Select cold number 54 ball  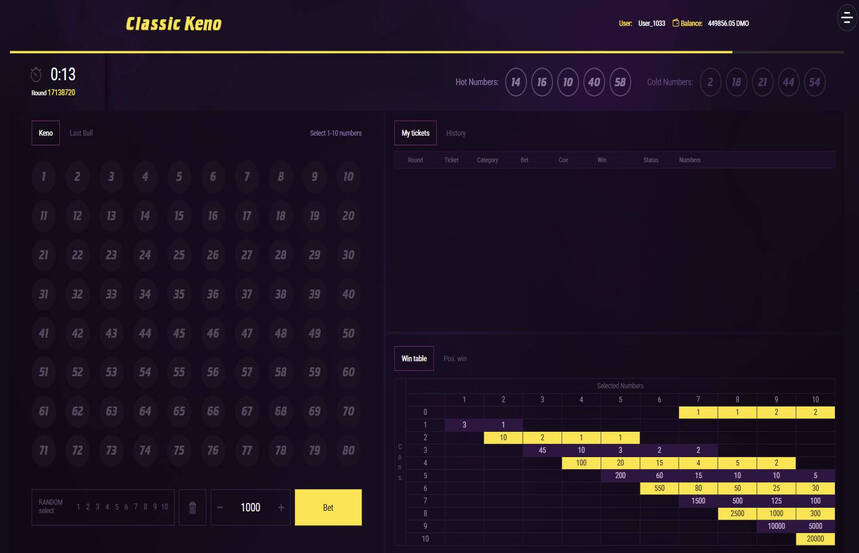pyautogui.click(x=815, y=82)
